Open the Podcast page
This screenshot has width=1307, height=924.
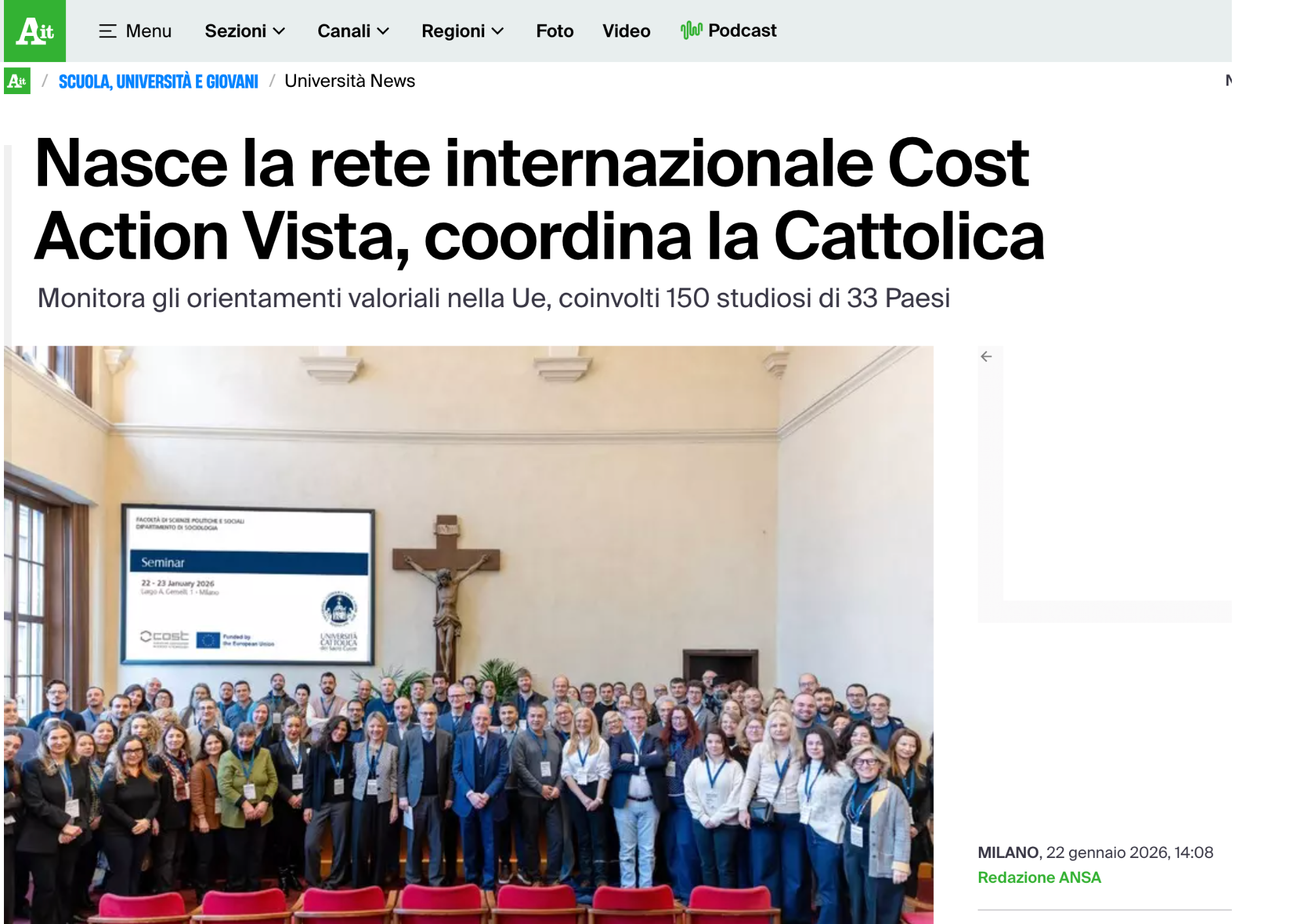(742, 31)
